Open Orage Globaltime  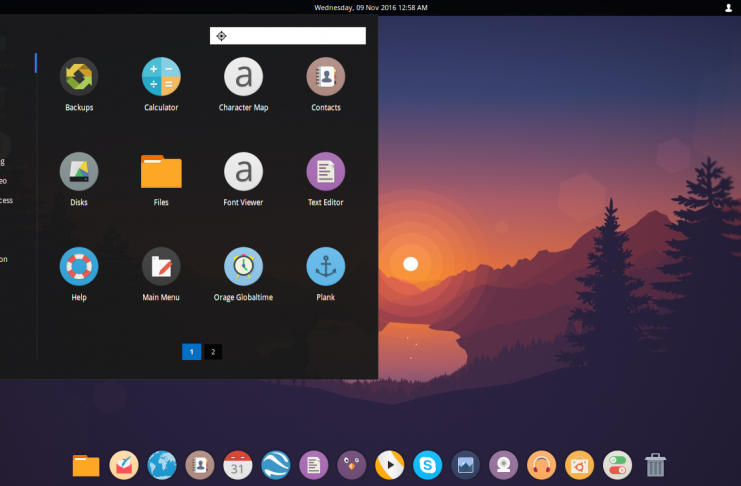point(243,267)
